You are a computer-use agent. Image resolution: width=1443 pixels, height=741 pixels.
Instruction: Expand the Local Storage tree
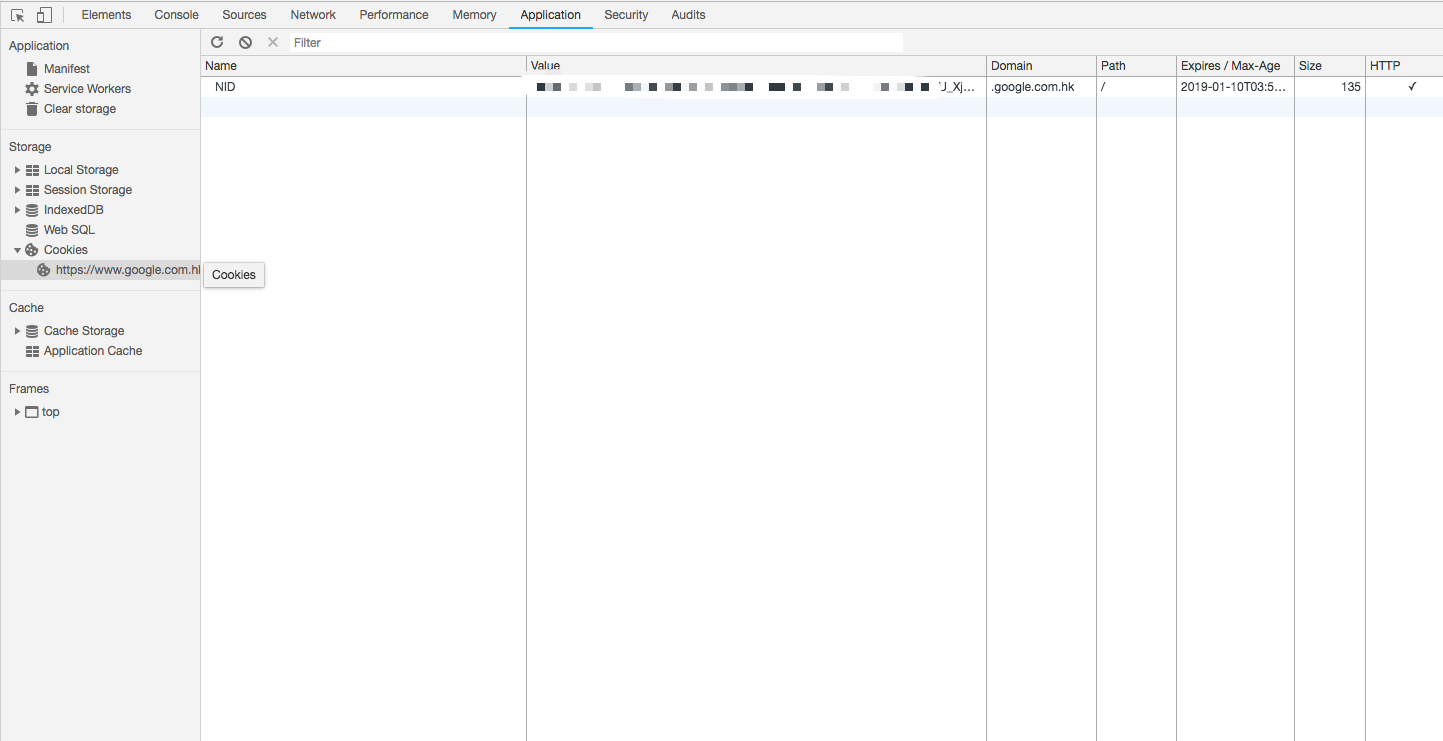tap(17, 170)
